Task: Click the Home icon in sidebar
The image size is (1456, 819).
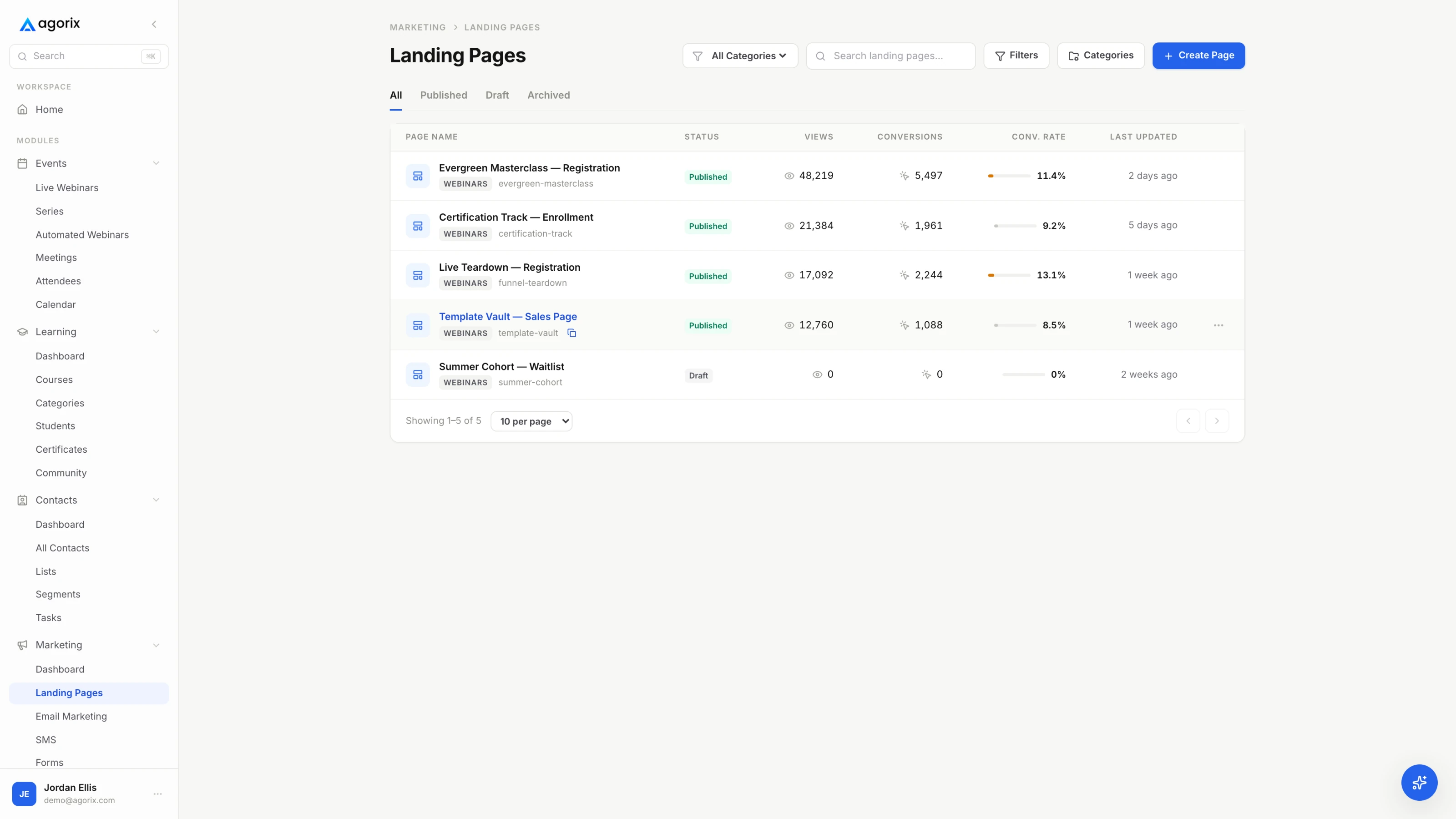Action: 22,110
